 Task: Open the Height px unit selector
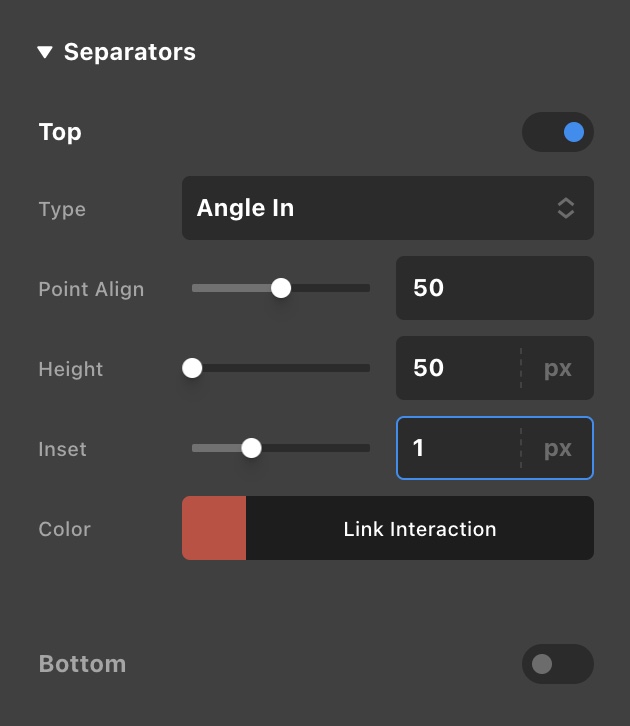tap(557, 368)
